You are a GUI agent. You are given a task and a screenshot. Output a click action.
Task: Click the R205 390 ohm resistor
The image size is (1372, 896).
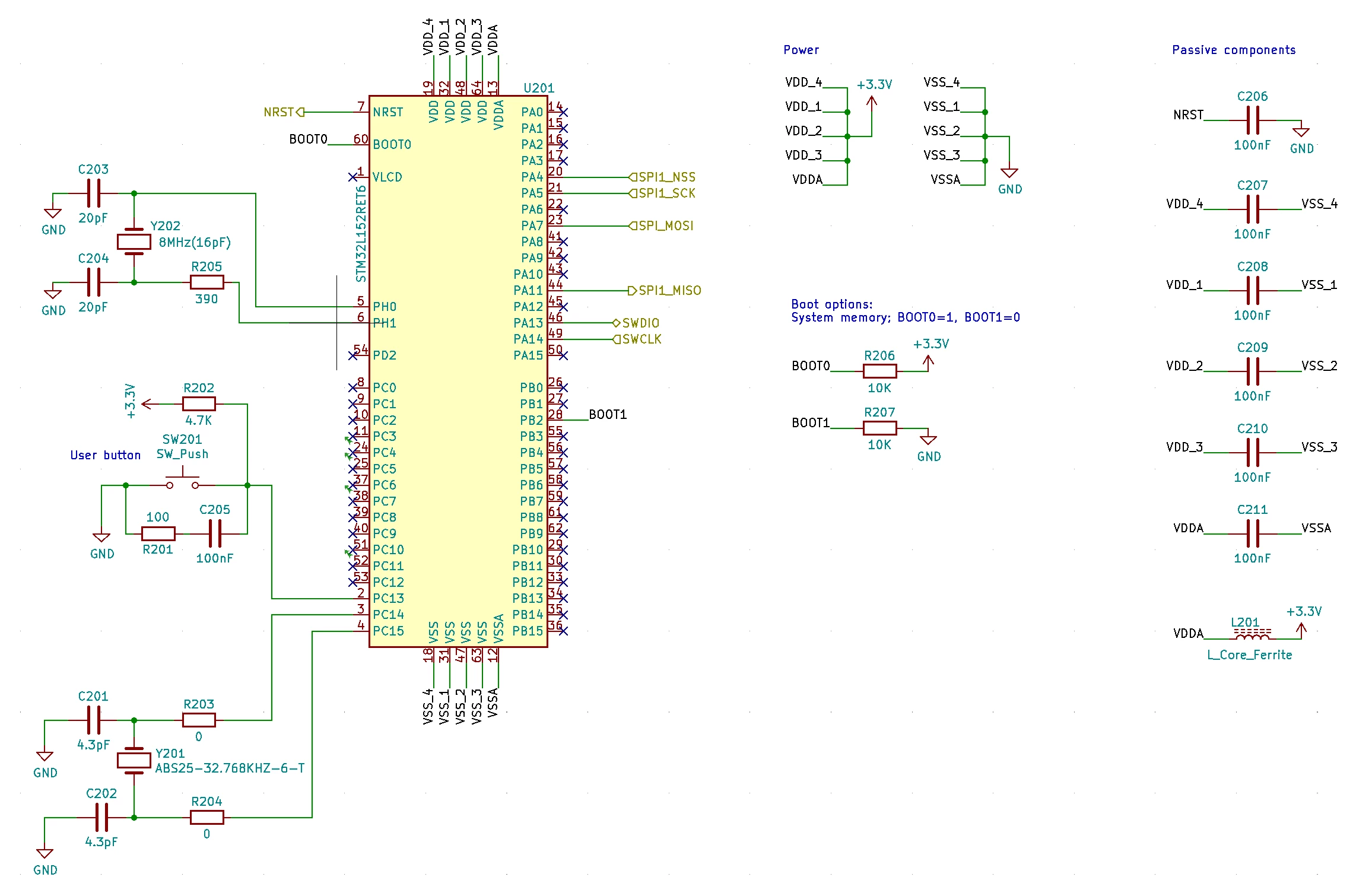(x=207, y=282)
